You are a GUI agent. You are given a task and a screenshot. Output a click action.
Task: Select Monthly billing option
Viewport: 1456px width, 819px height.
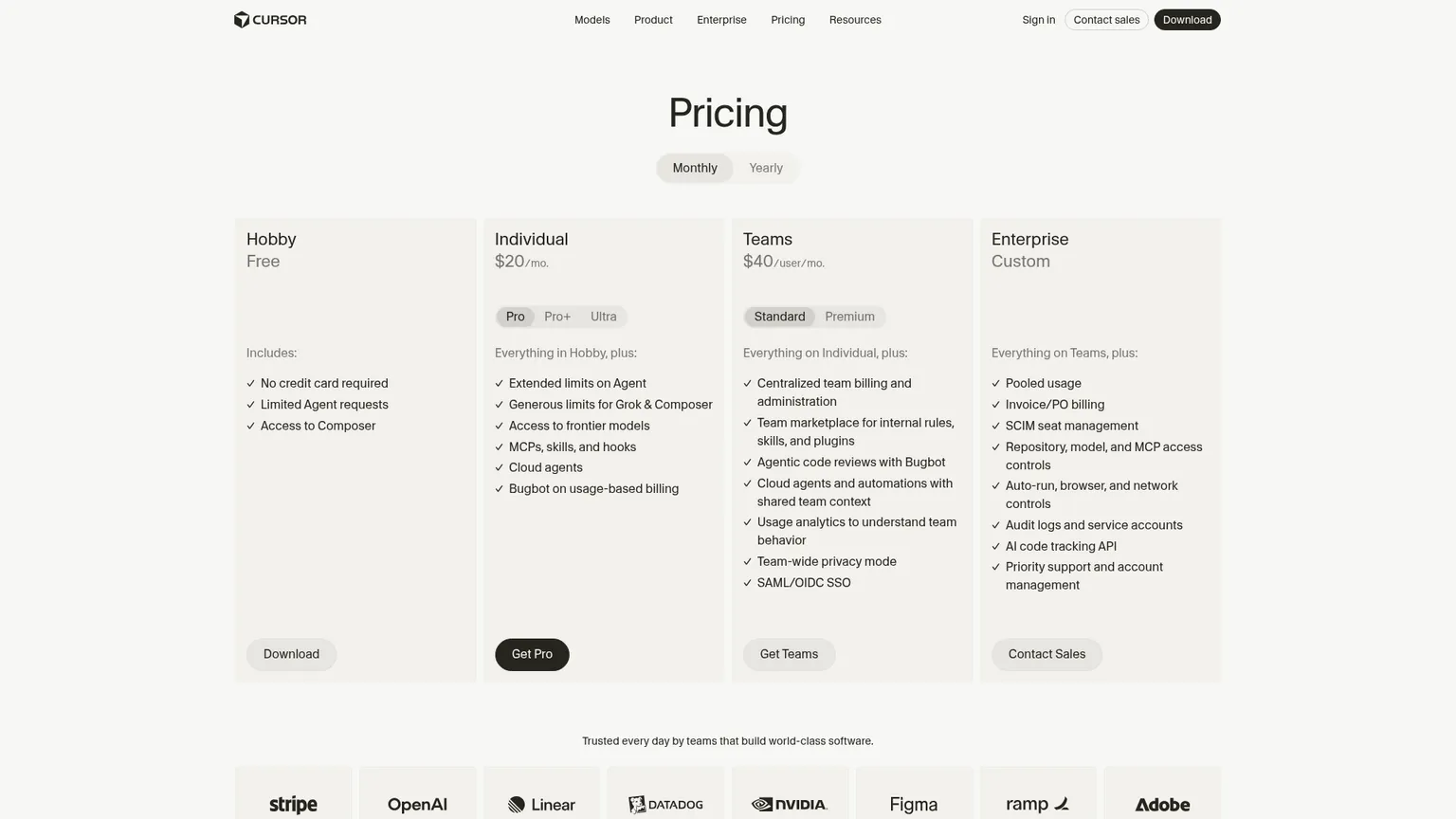[695, 168]
